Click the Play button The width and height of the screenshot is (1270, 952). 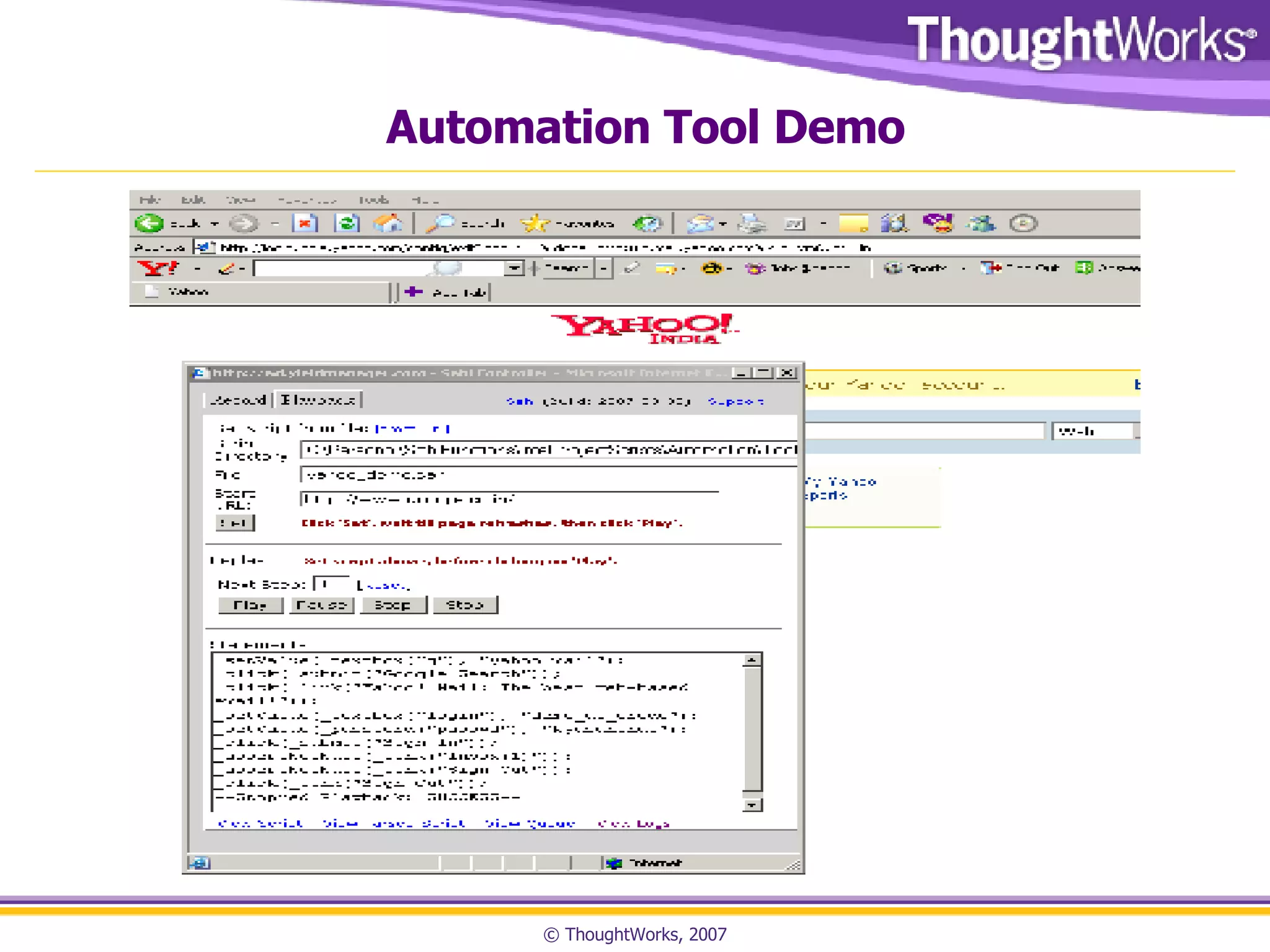point(251,605)
